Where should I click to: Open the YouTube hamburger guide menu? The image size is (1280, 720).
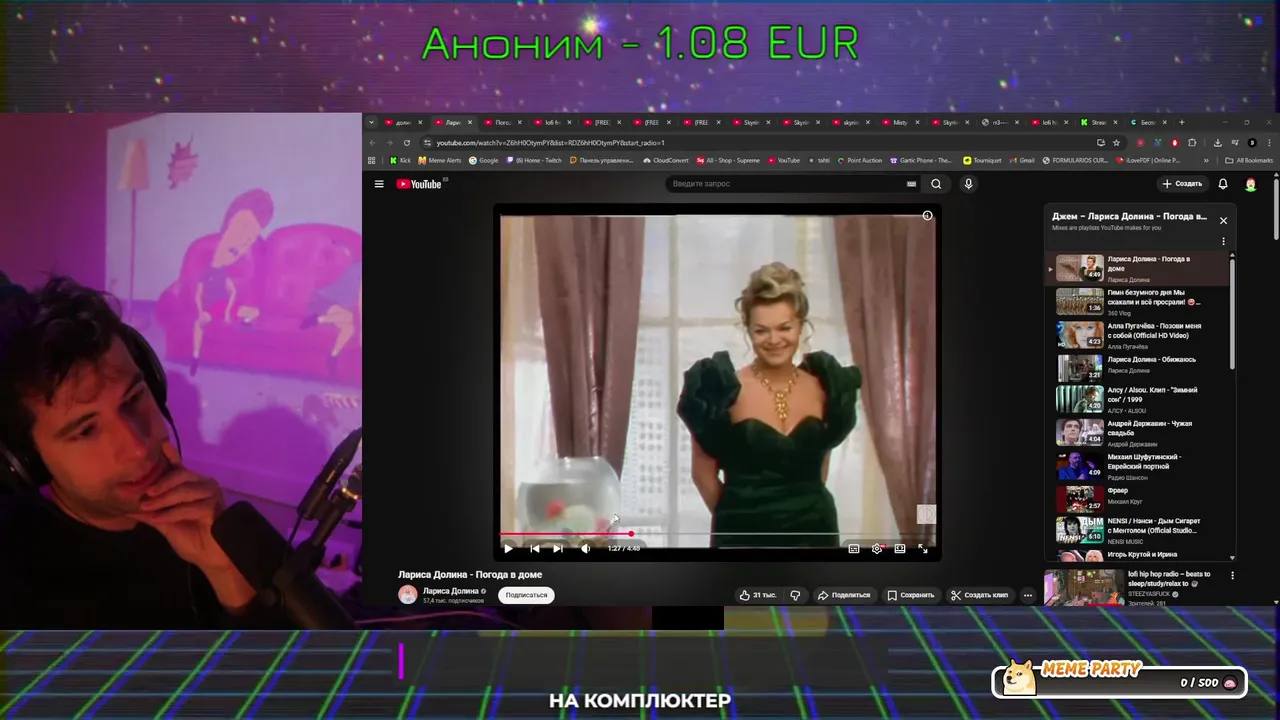379,184
